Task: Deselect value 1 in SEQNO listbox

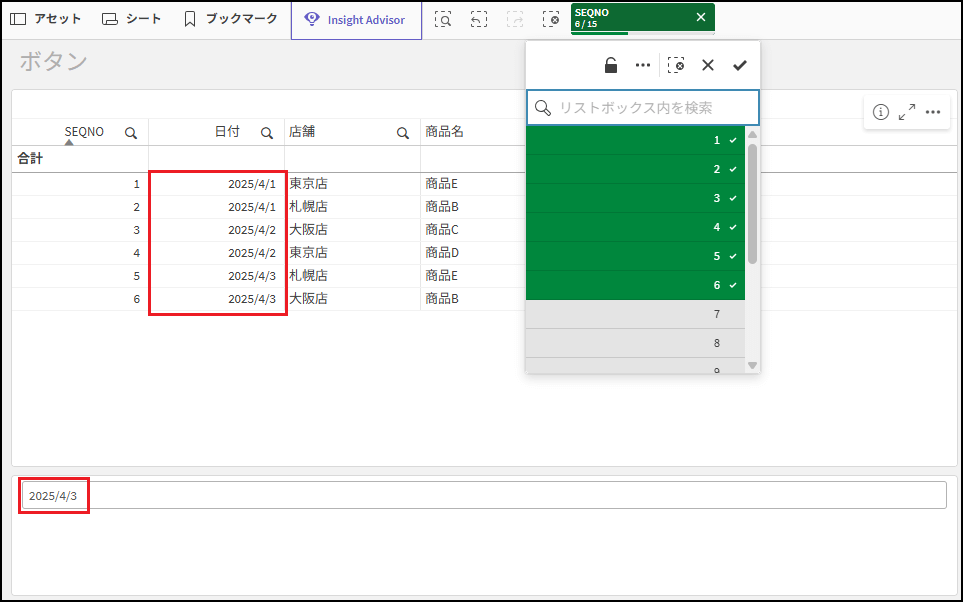Action: tap(635, 140)
